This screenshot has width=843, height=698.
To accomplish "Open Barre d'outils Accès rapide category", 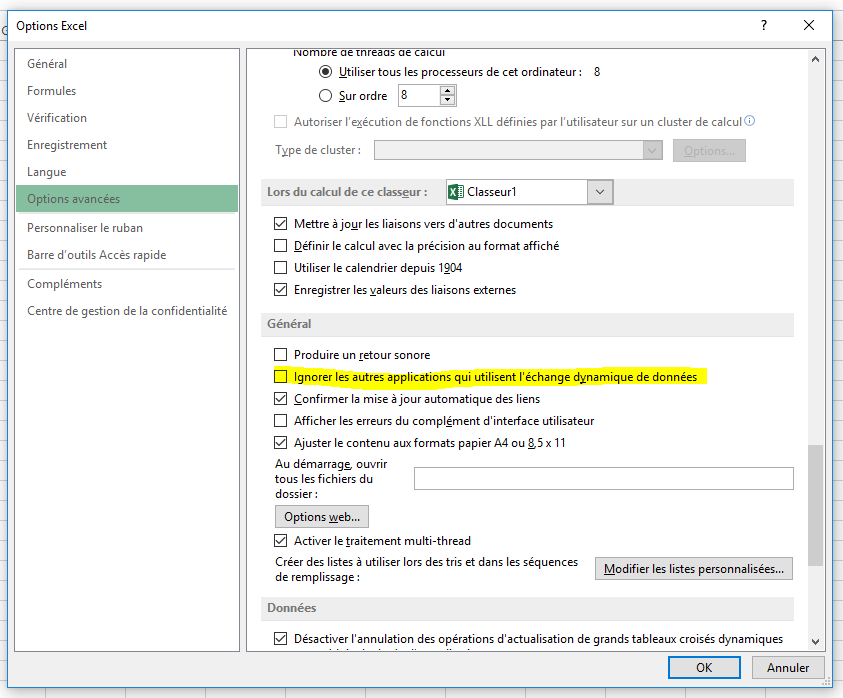I will pyautogui.click(x=127, y=255).
